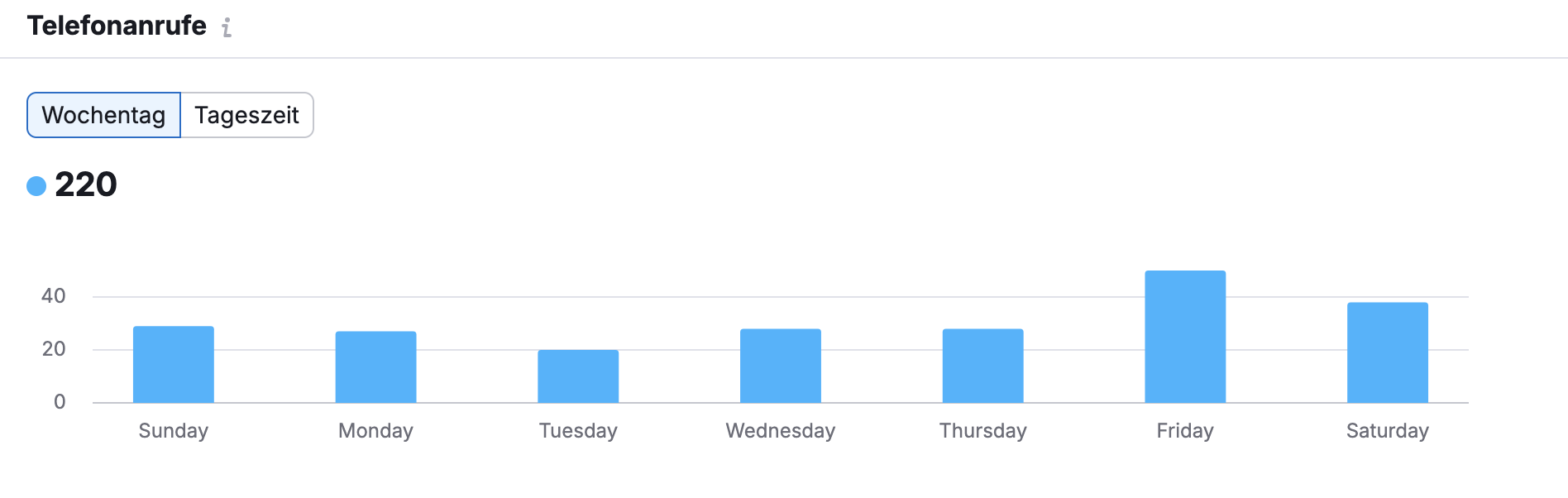This screenshot has width=1568, height=498.
Task: Click the info icon beside Telefonanrufe
Action: [227, 27]
